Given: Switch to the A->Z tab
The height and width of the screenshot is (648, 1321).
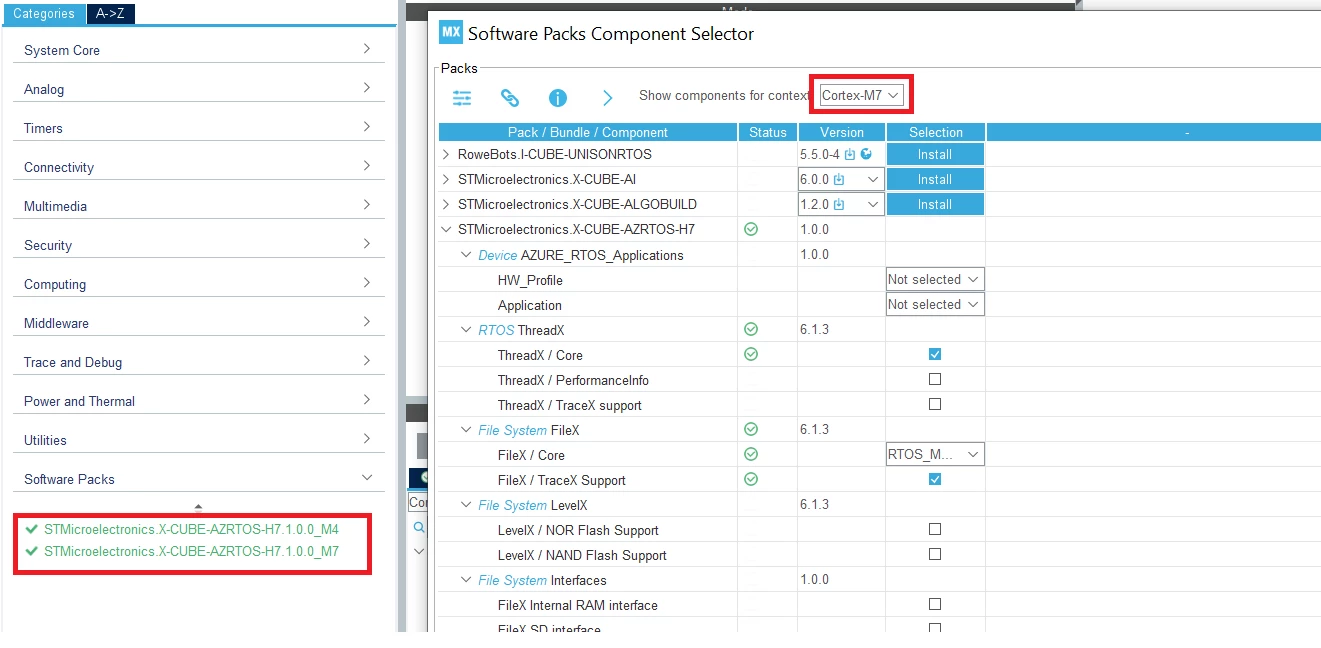Looking at the screenshot, I should 111,14.
